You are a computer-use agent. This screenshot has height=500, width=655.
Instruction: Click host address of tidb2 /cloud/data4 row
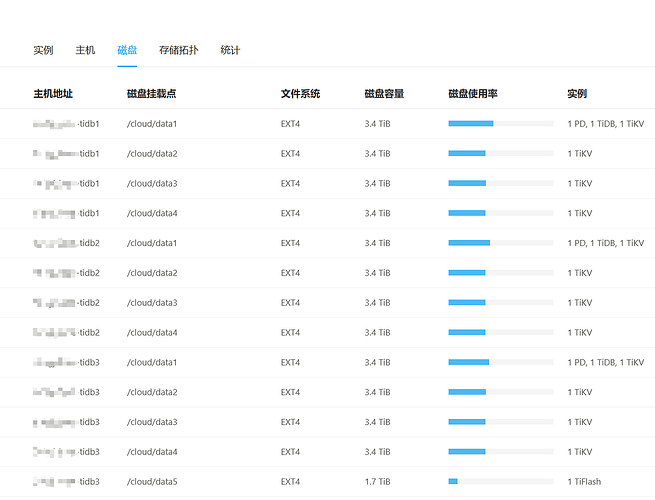(66, 332)
